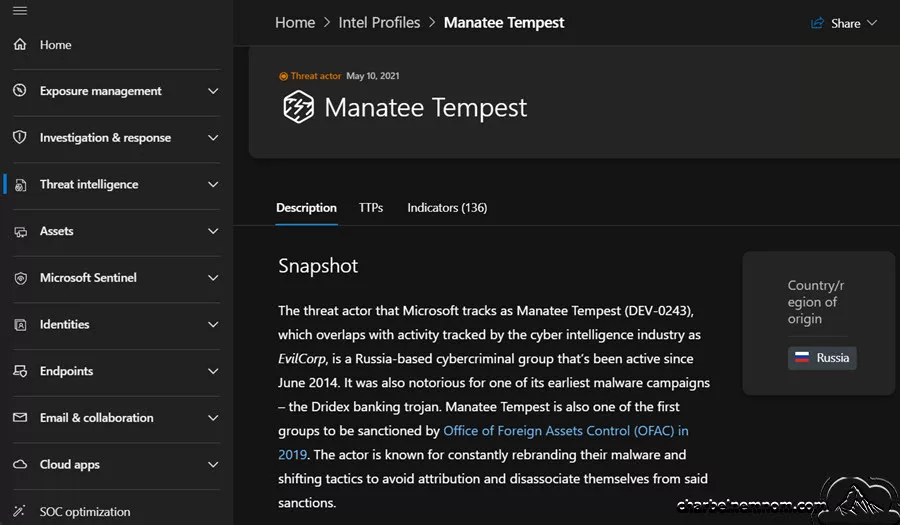
Task: Expand the Cloud apps chevron
Action: point(213,464)
